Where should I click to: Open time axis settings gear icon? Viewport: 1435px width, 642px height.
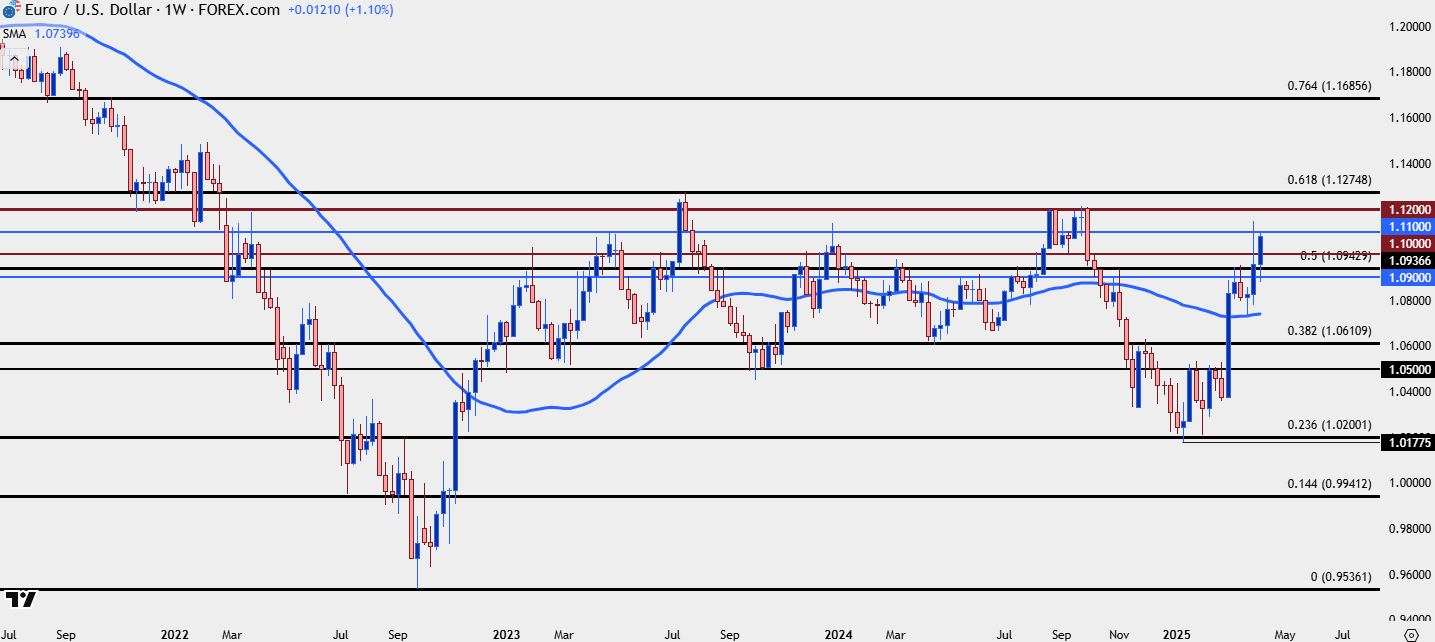point(1410,634)
